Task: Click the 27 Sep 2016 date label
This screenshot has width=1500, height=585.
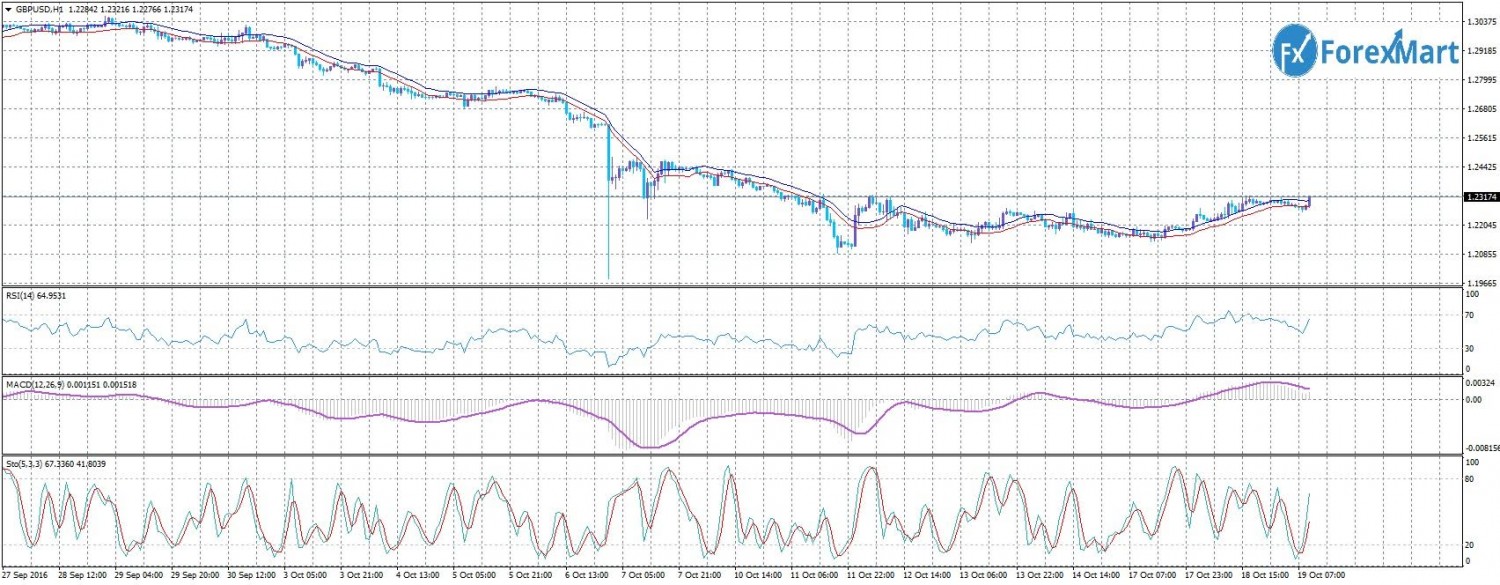Action: [26, 577]
